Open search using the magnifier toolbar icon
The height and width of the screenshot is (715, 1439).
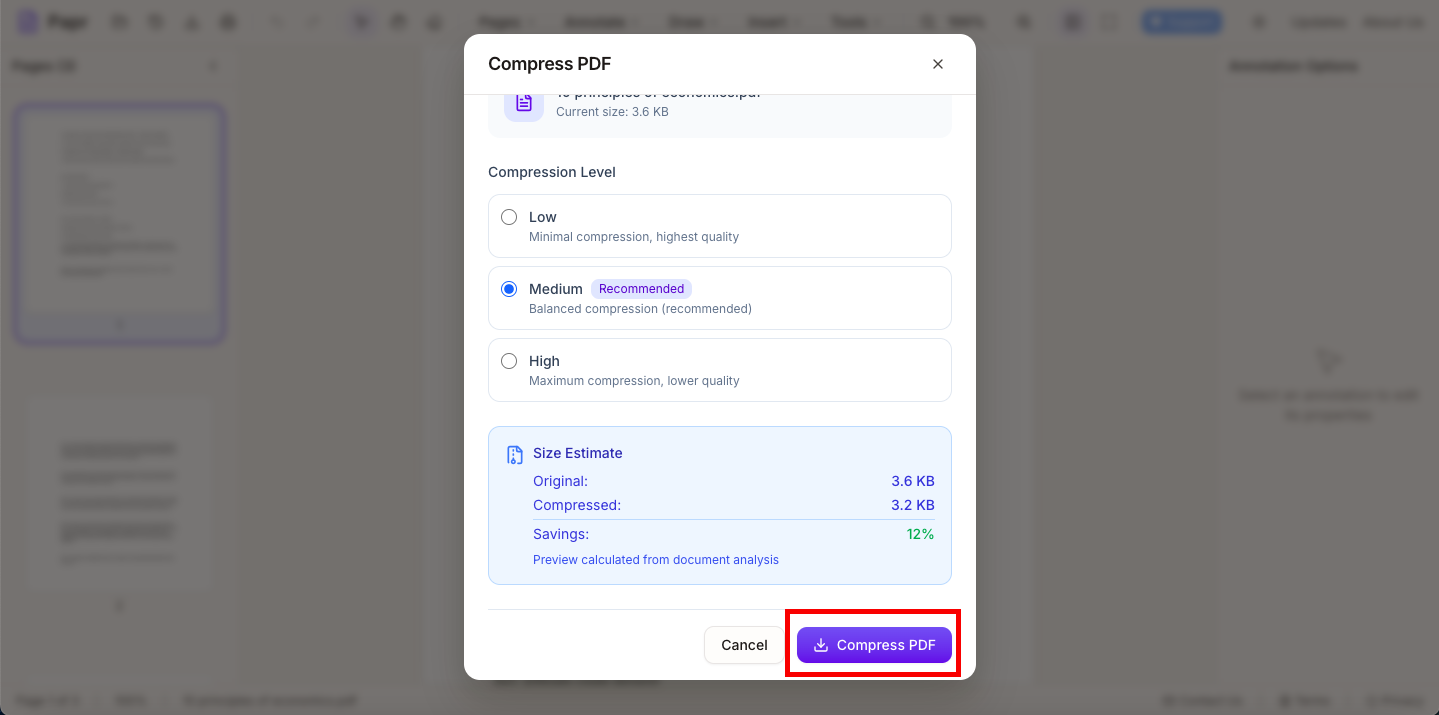[x=925, y=21]
